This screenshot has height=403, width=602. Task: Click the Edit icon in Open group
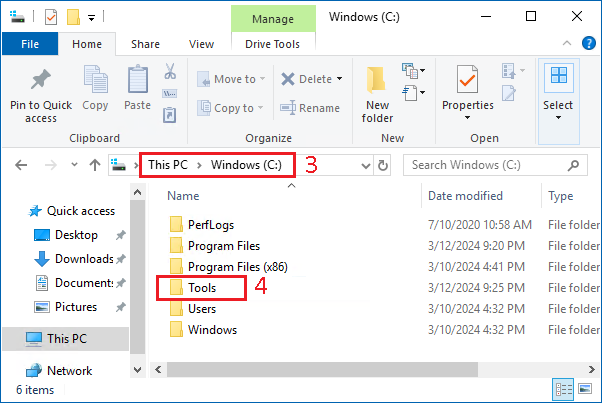pos(509,93)
